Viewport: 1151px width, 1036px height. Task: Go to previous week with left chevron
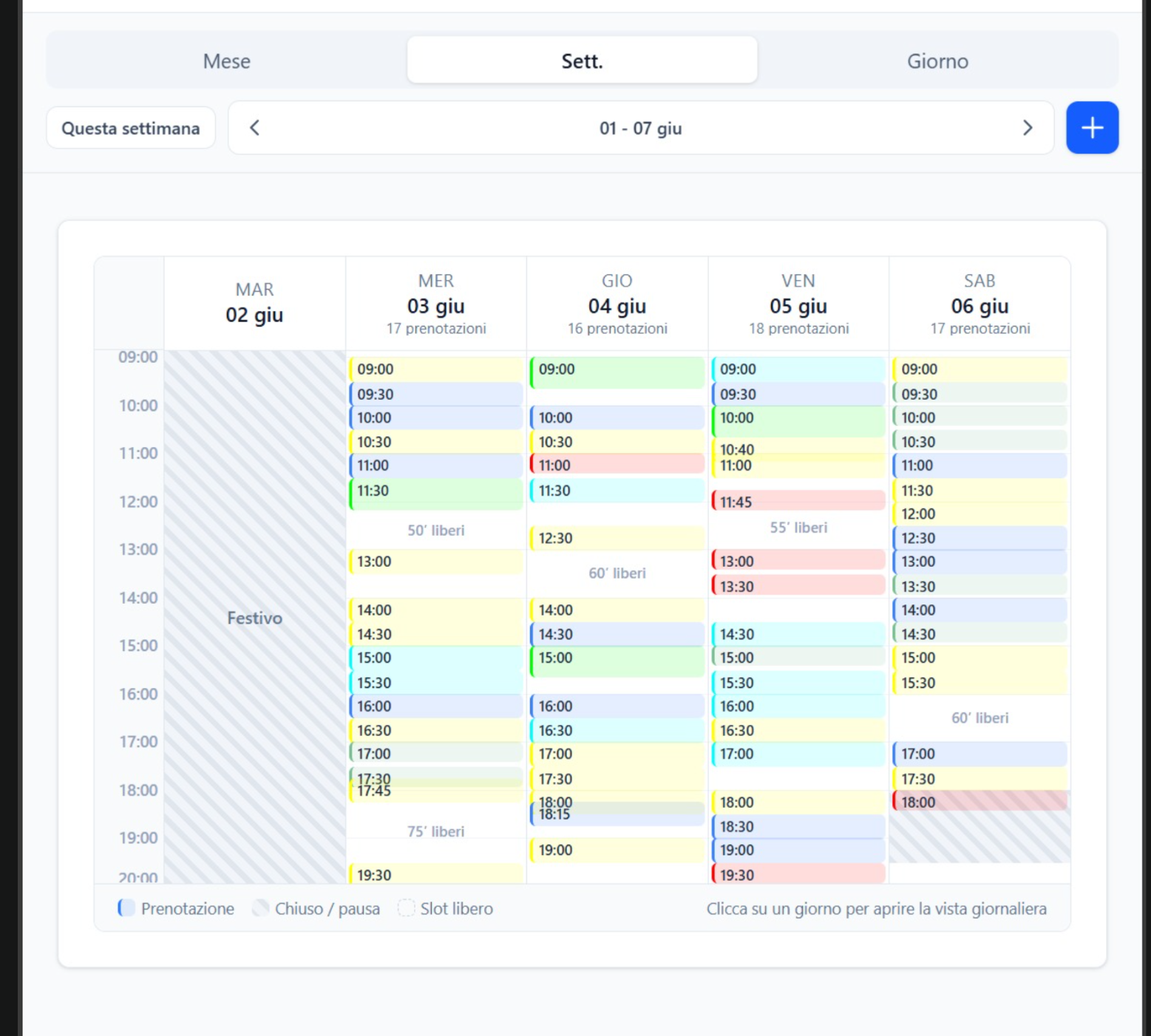255,128
